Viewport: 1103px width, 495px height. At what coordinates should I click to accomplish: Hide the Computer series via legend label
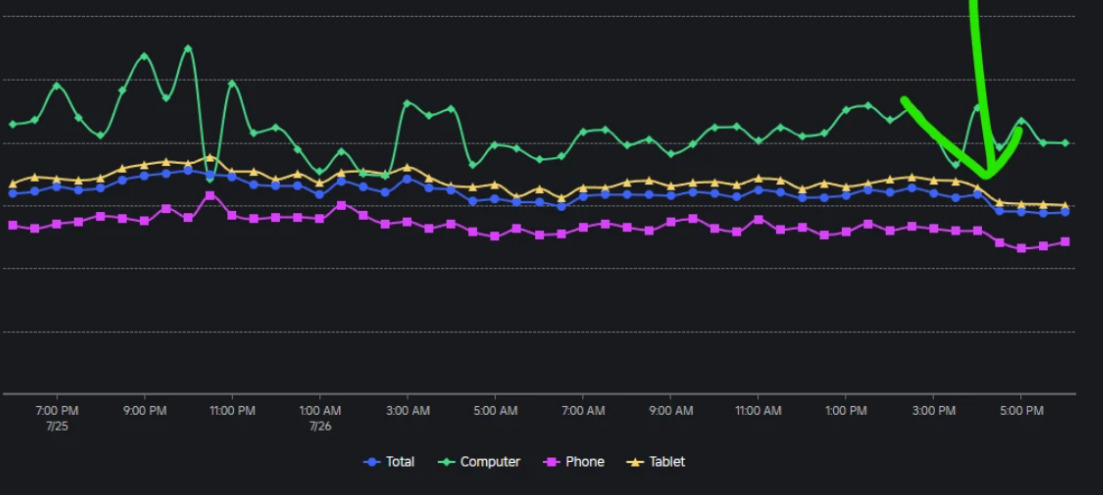[490, 462]
